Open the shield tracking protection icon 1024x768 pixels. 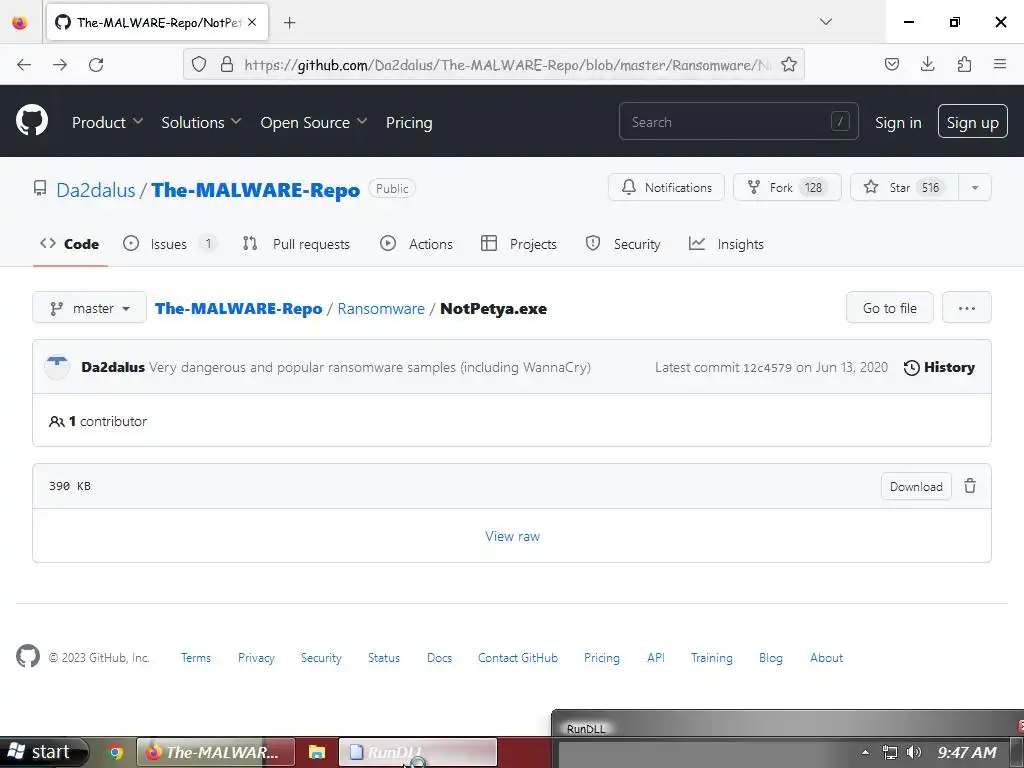[x=199, y=64]
